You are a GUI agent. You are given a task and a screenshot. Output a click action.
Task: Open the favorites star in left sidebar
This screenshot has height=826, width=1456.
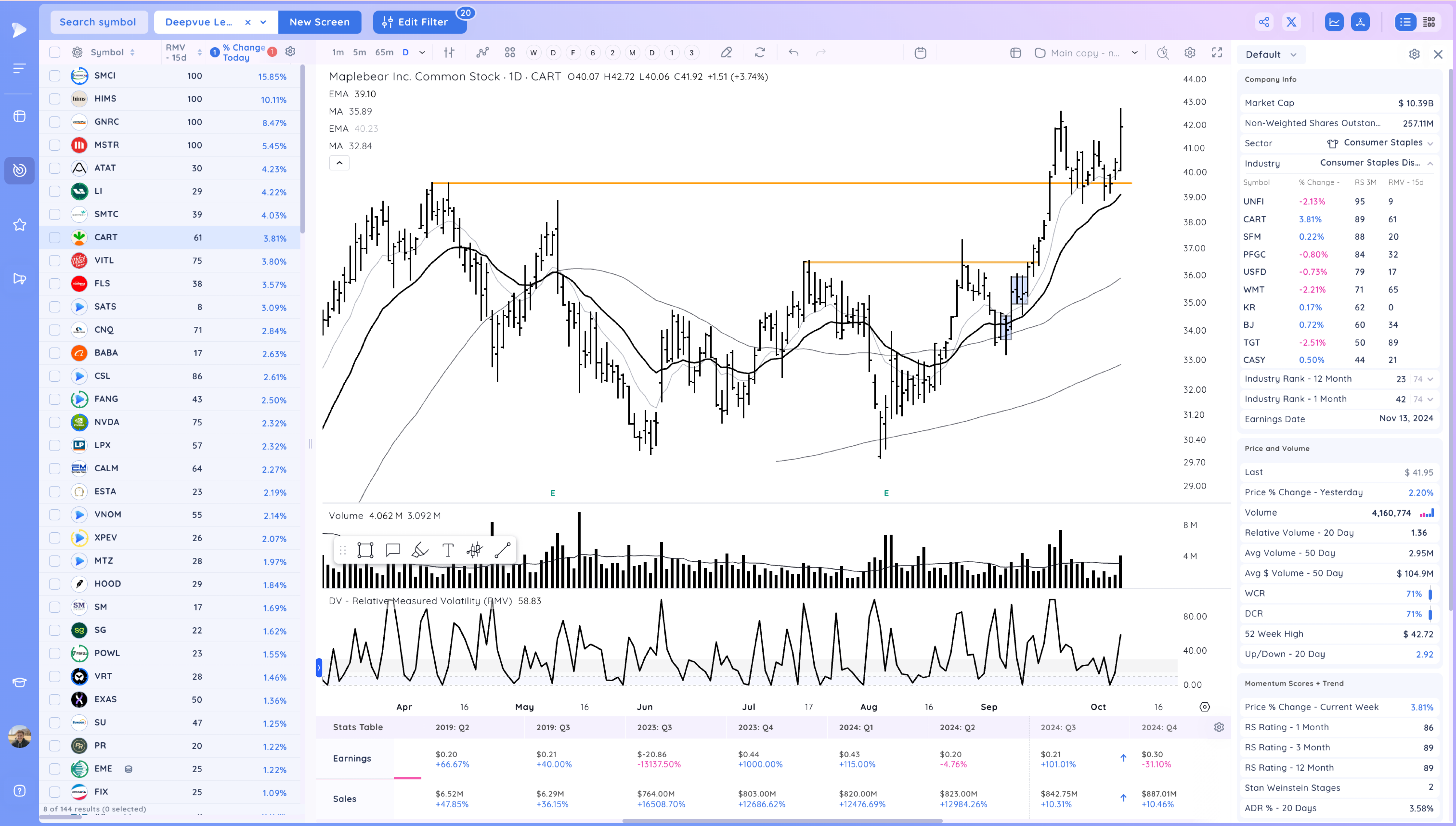(x=19, y=225)
